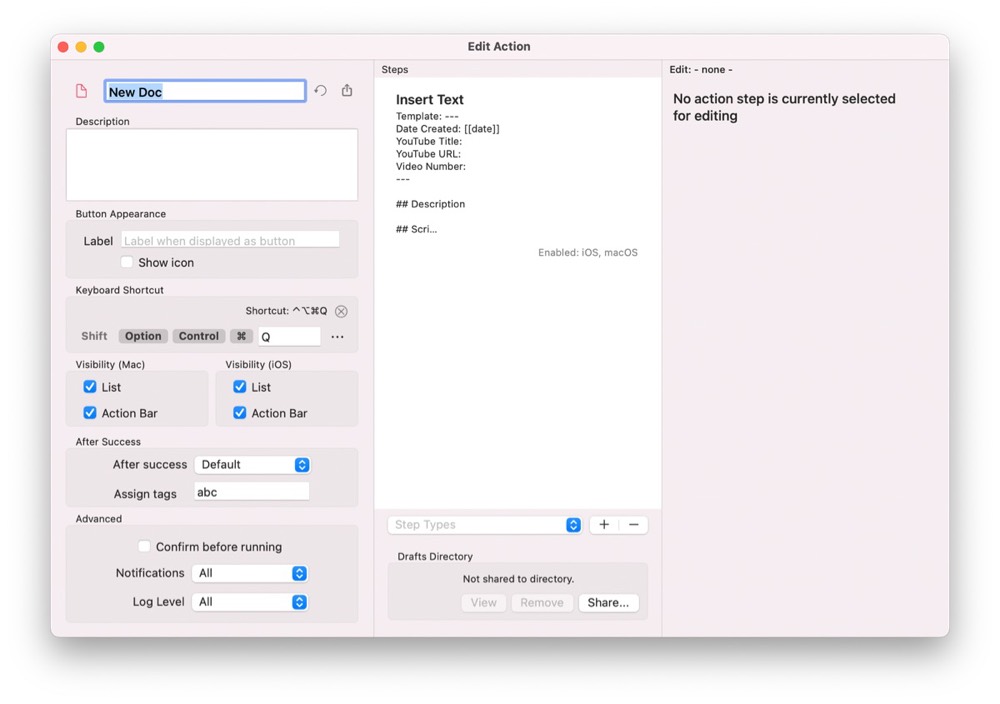Remove the step with the minus button

[633, 524]
